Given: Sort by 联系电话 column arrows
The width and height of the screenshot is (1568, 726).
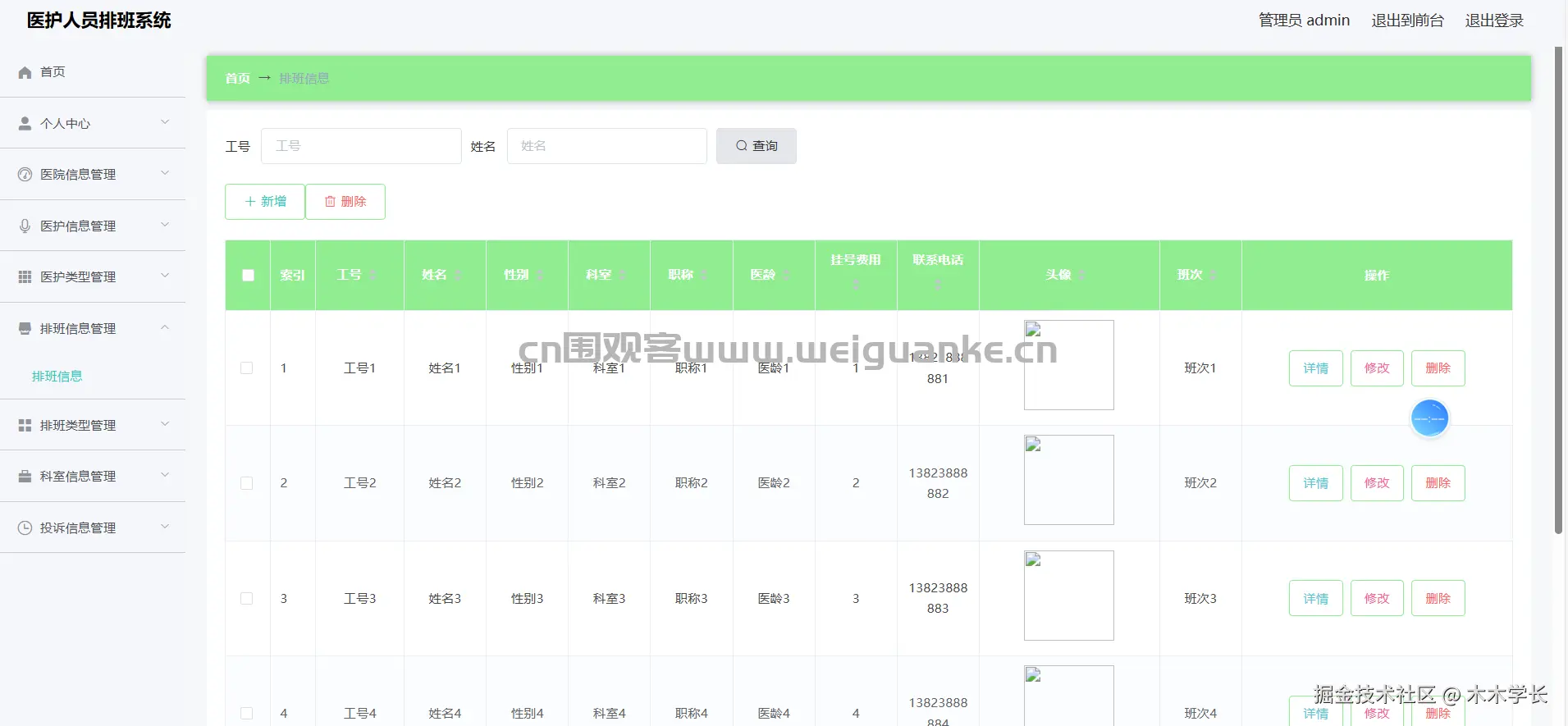Looking at the screenshot, I should pyautogui.click(x=938, y=284).
